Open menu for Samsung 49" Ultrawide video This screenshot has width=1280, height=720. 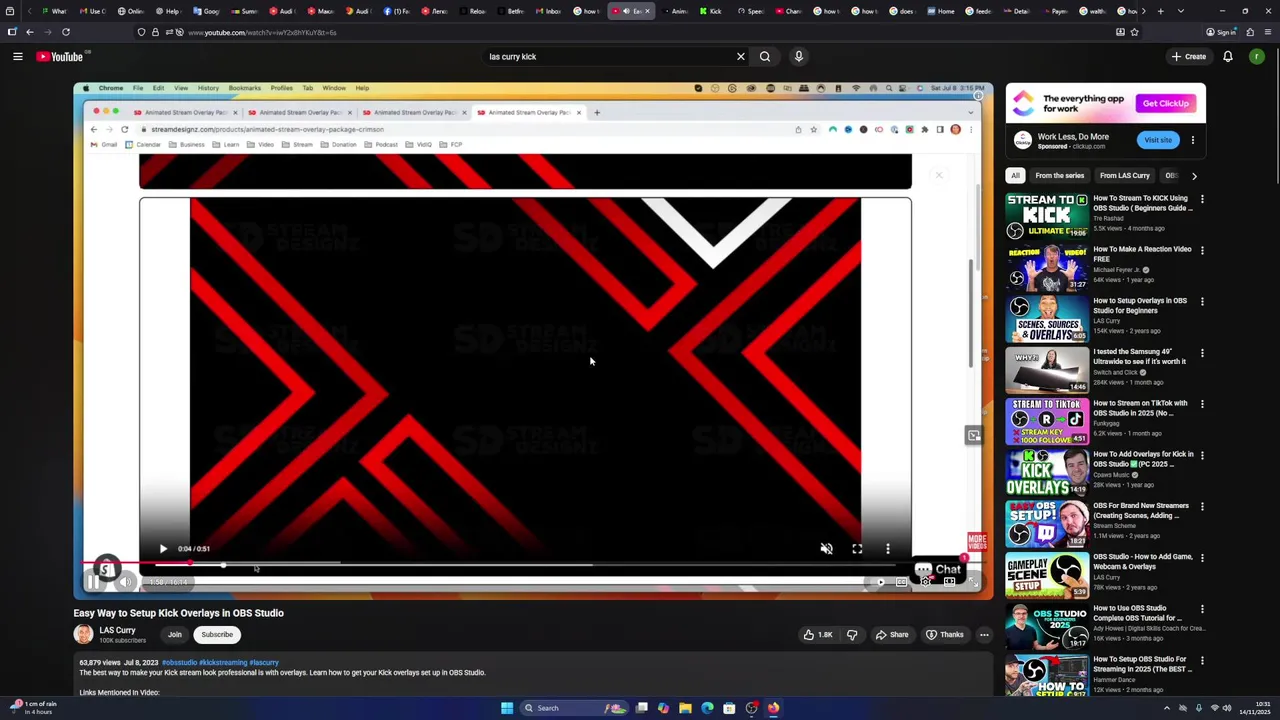point(1202,352)
